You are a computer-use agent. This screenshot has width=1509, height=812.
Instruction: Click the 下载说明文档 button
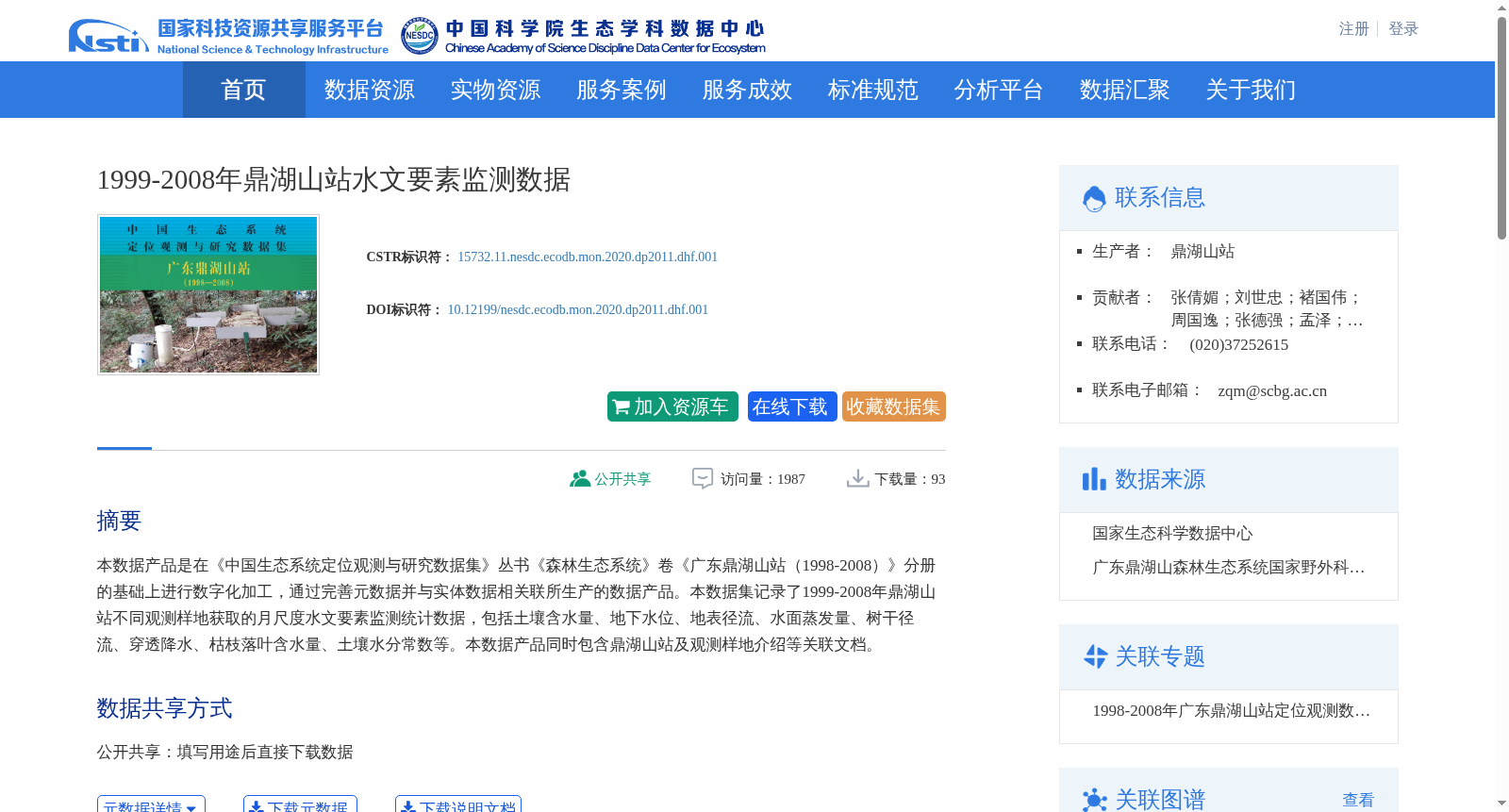(x=458, y=805)
